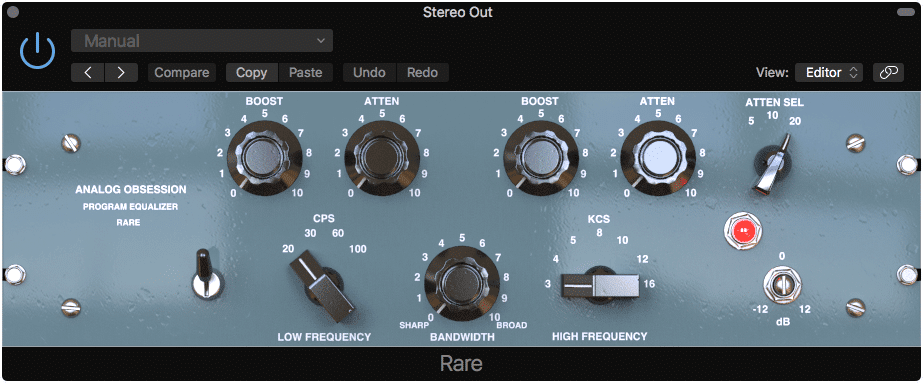923x383 pixels.
Task: Go to next preset with right arrow
Action: tap(121, 73)
